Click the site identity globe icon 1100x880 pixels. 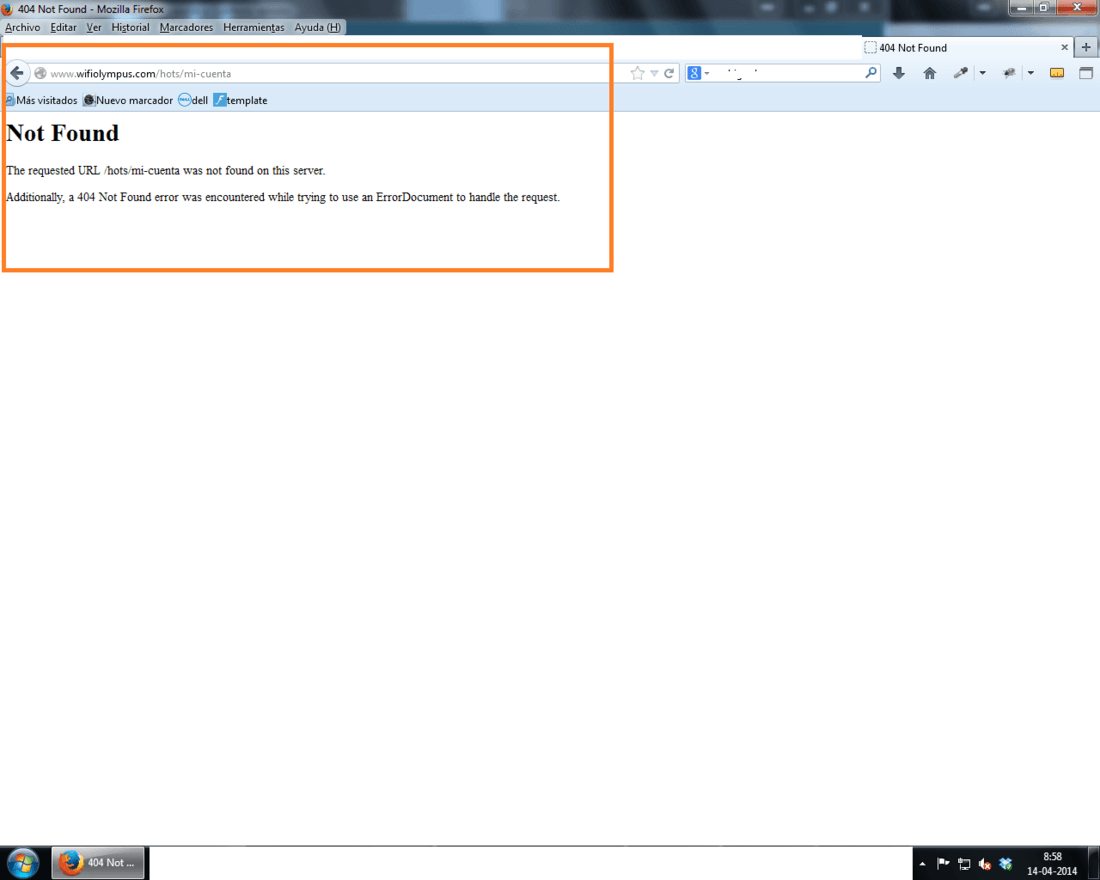click(x=41, y=73)
